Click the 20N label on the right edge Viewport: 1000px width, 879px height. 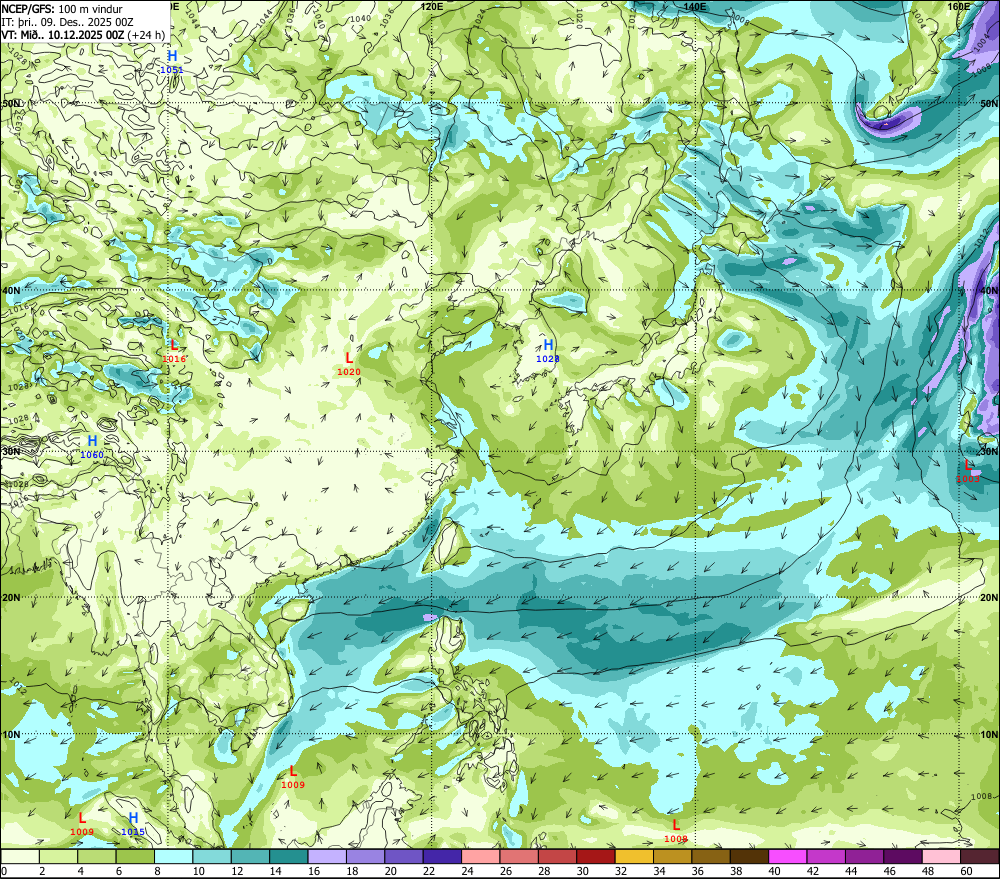pyautogui.click(x=989, y=598)
